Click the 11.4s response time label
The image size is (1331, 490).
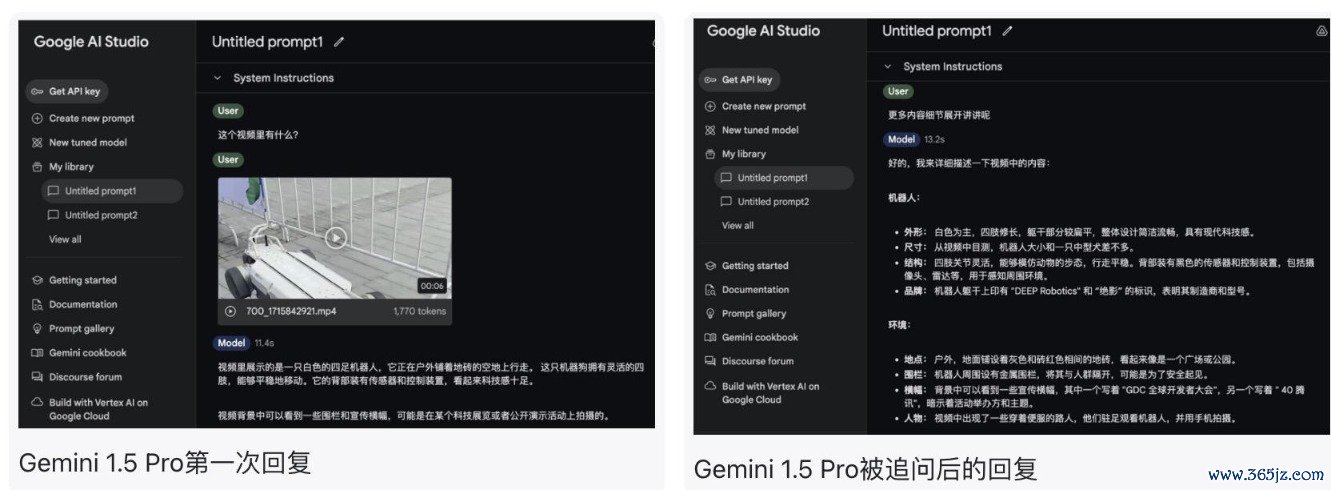pyautogui.click(x=264, y=343)
